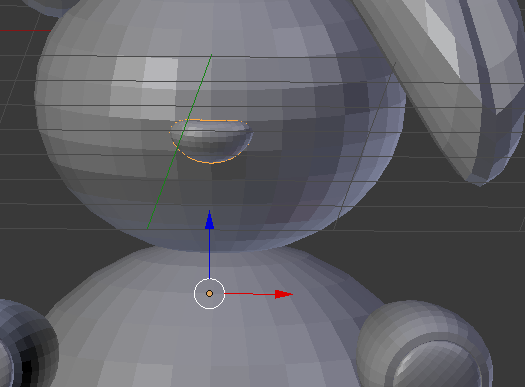Select the body sphere below the head
The width and height of the screenshot is (525, 387).
coord(208,335)
